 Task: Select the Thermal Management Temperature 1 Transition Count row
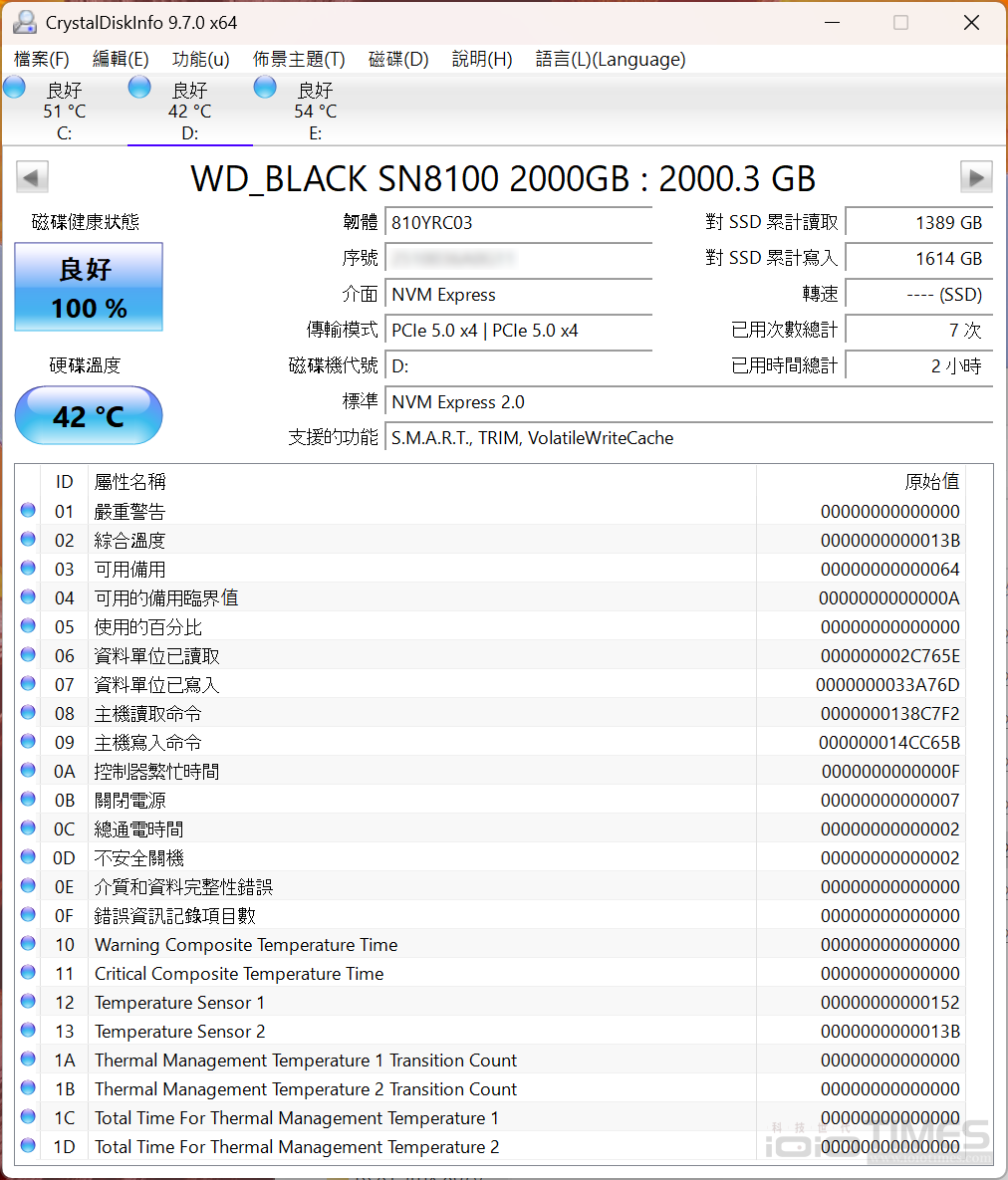click(x=490, y=1061)
